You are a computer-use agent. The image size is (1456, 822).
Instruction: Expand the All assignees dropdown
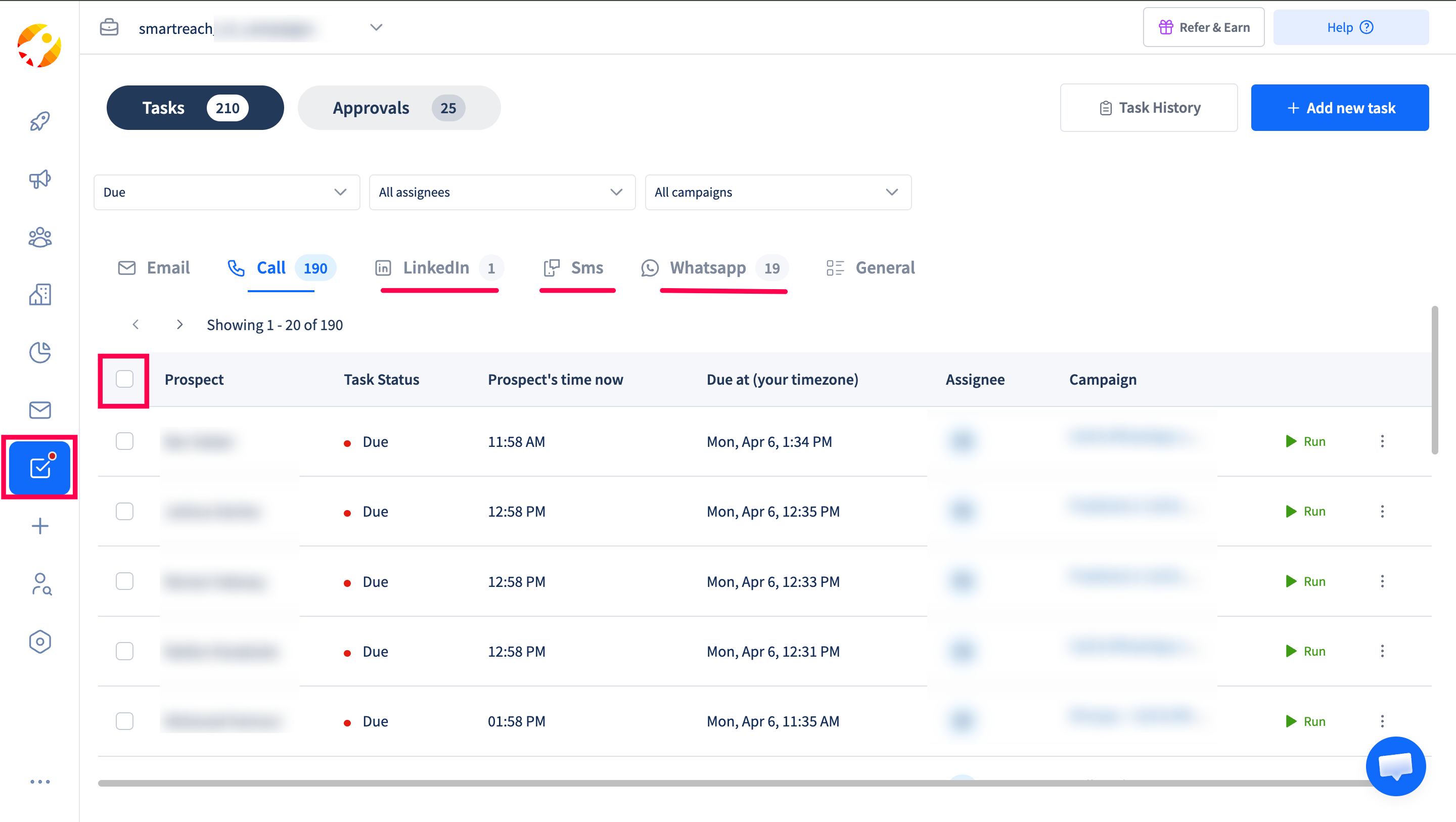coord(502,192)
